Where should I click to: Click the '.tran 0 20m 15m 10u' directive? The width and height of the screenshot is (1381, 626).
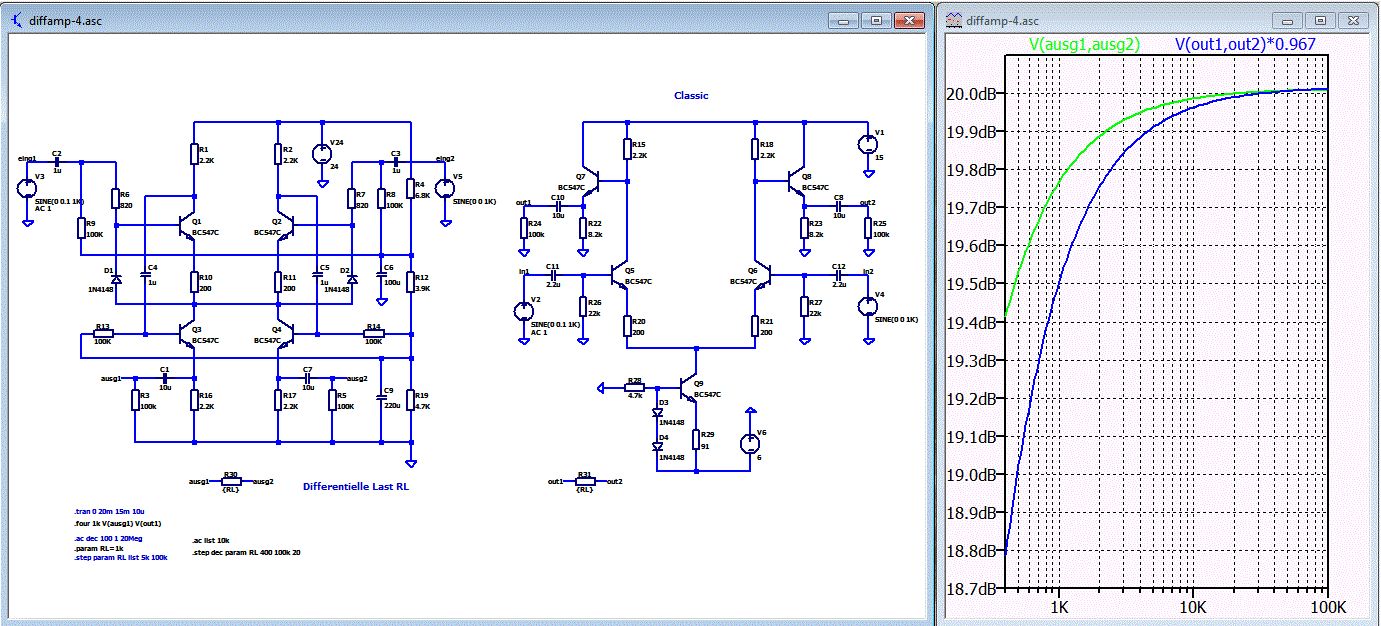point(107,510)
